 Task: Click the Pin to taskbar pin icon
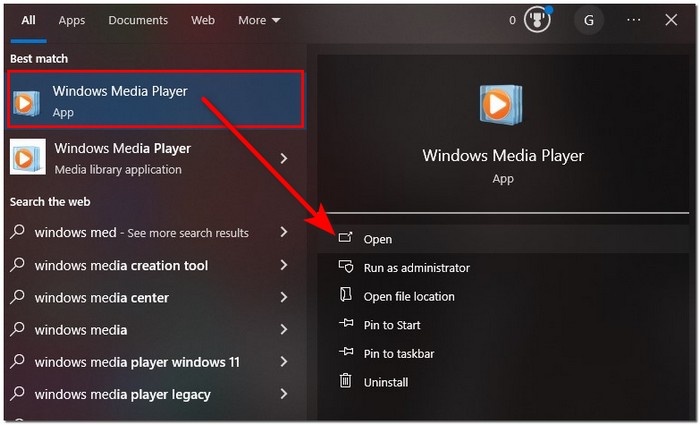click(346, 352)
